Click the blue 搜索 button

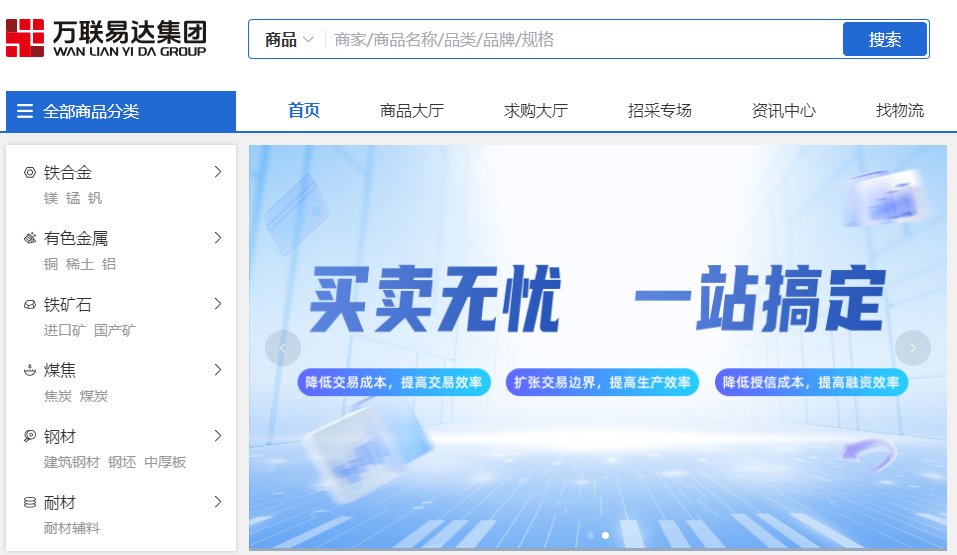[x=884, y=40]
